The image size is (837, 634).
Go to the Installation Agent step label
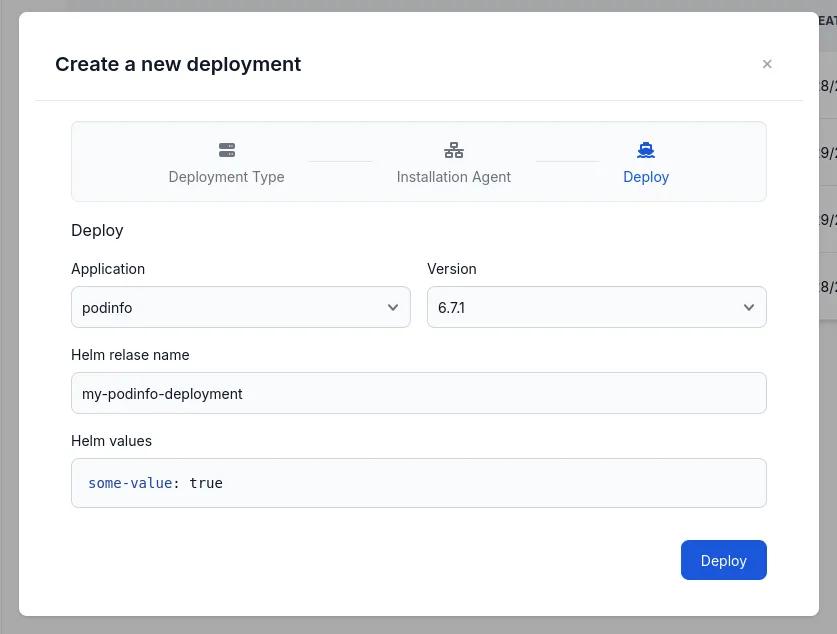click(454, 177)
